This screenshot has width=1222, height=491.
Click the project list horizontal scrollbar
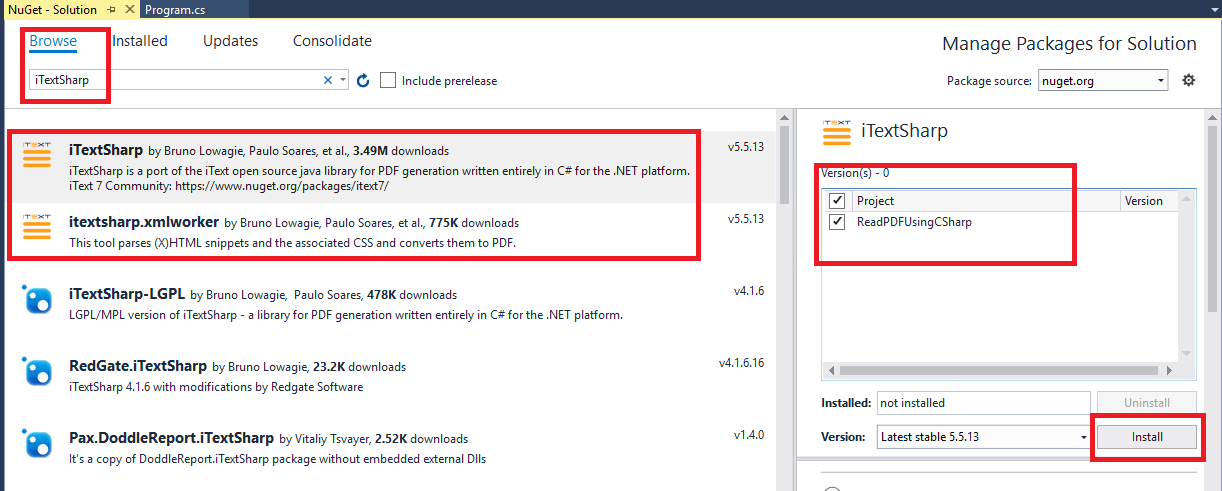point(1002,370)
